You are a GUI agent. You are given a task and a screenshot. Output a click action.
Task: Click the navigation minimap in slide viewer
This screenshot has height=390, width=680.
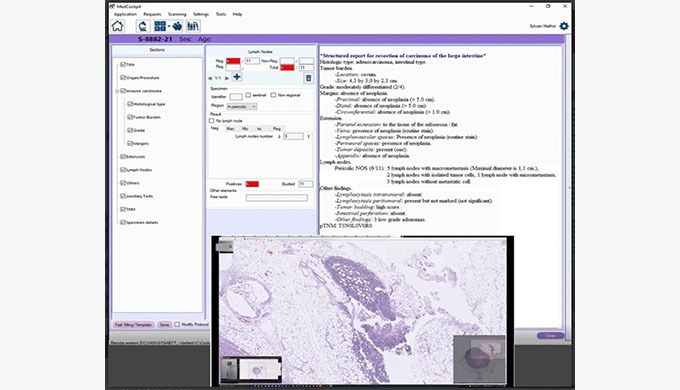click(x=479, y=359)
